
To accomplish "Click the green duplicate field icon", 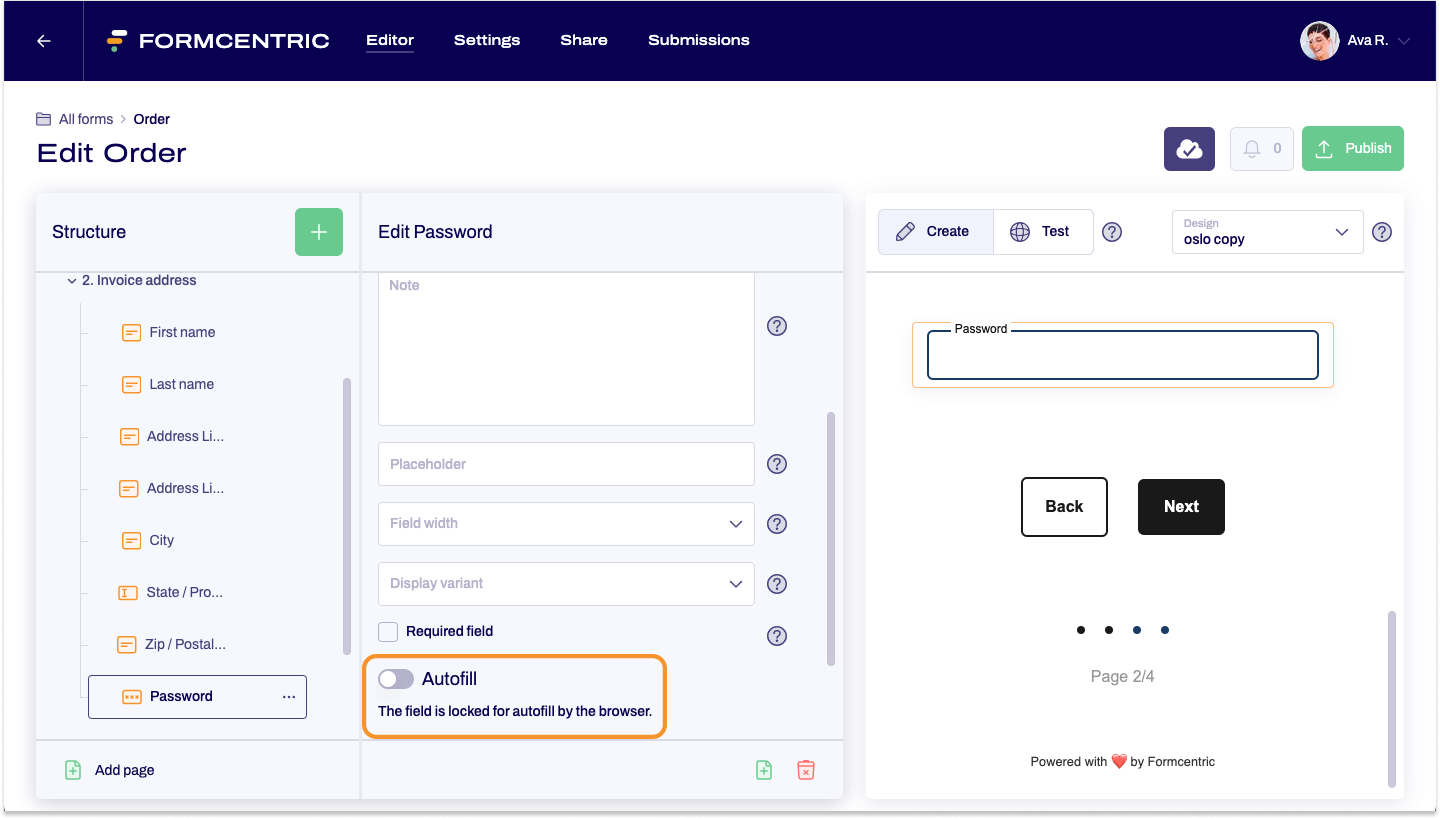I will 764,770.
